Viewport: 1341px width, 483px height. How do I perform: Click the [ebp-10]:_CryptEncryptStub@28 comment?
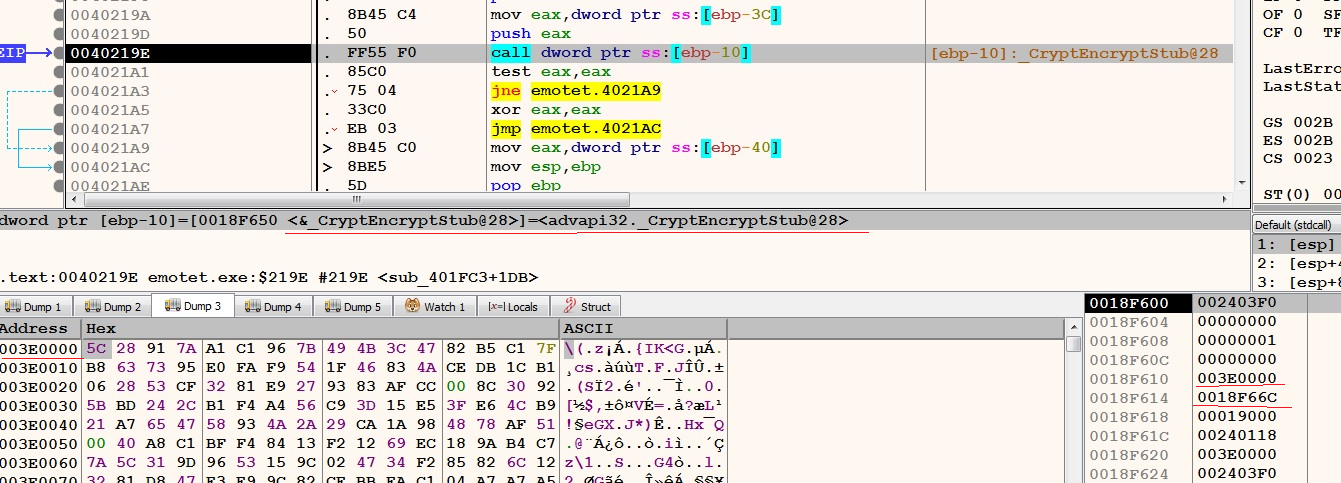coord(1074,53)
